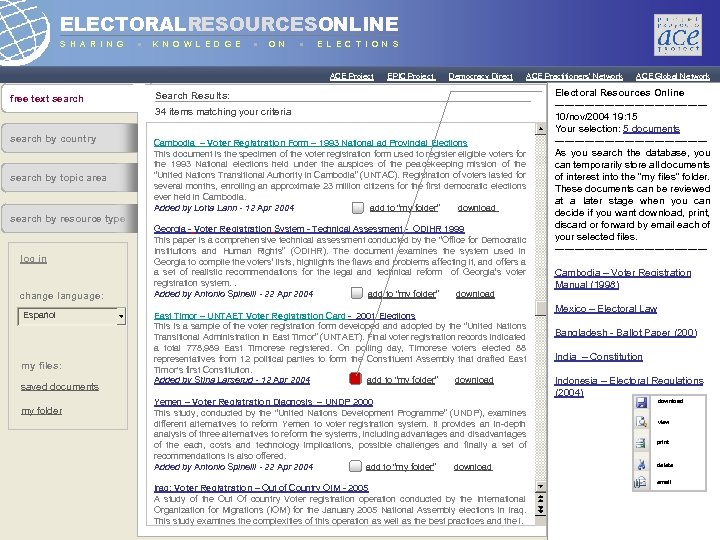Select the free text search tab
This screenshot has height=540, width=720.
click(69, 99)
